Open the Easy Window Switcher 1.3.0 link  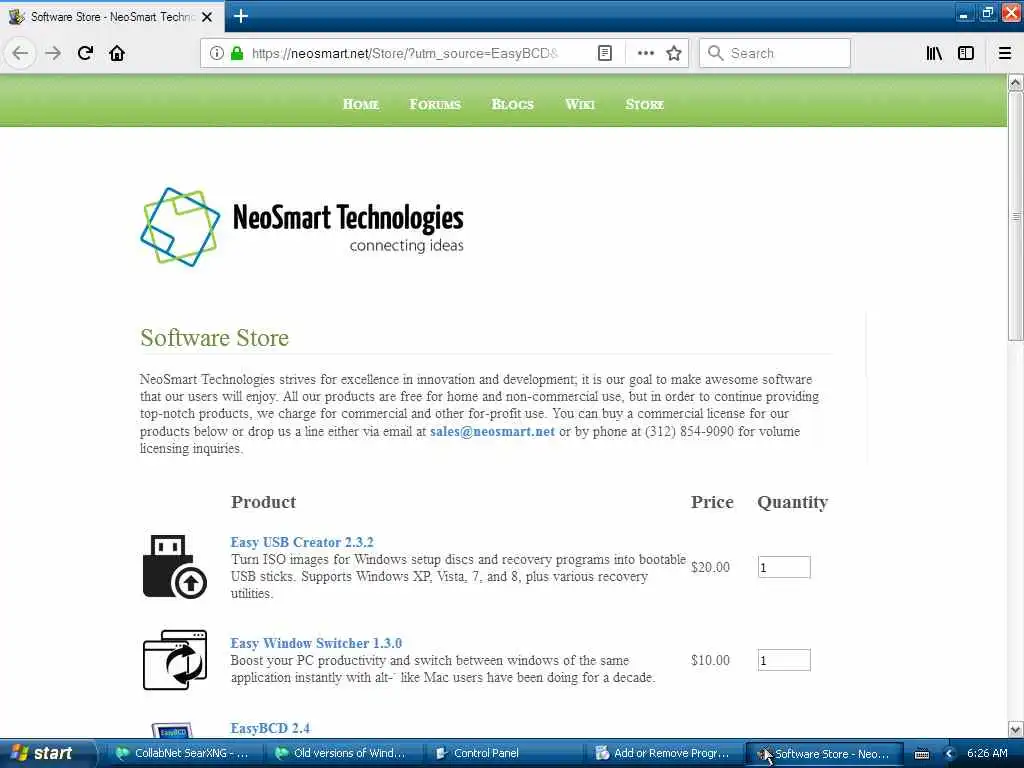click(316, 643)
